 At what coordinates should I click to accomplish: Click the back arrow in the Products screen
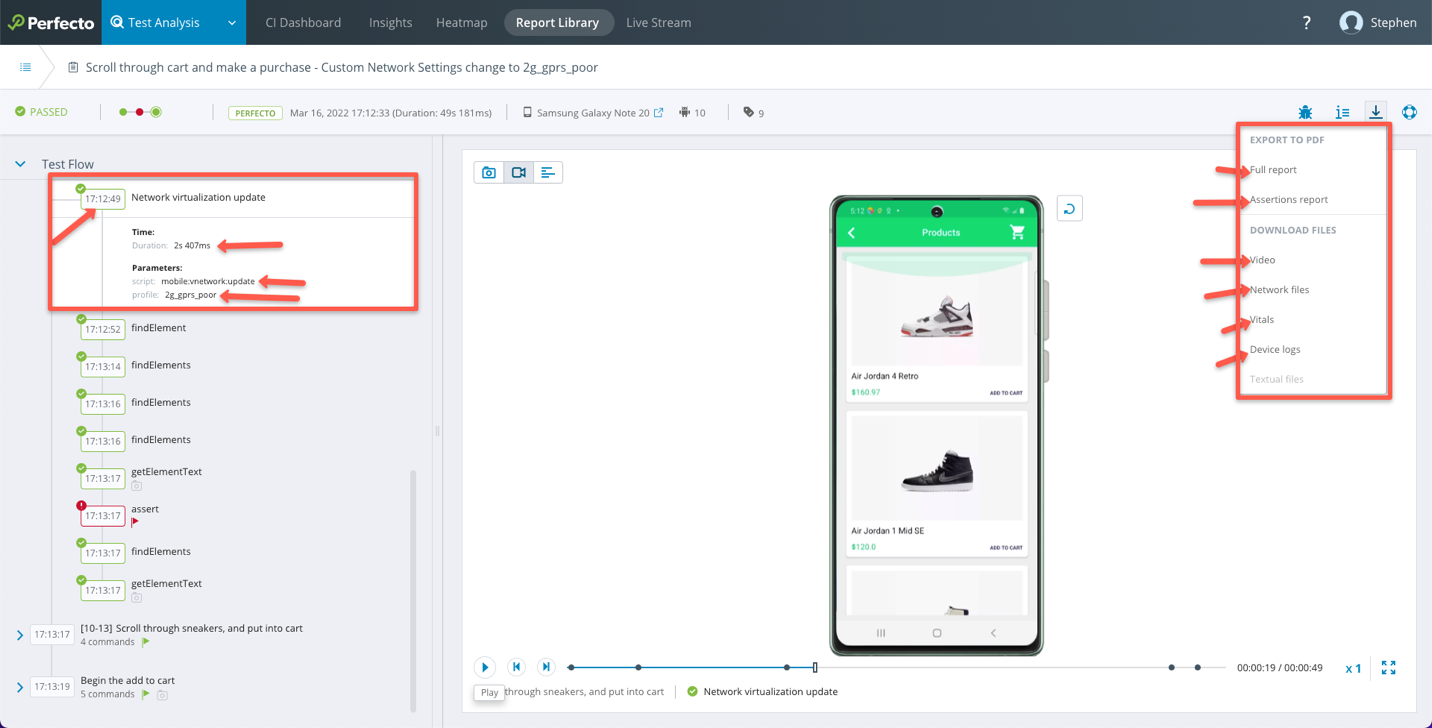pos(852,233)
